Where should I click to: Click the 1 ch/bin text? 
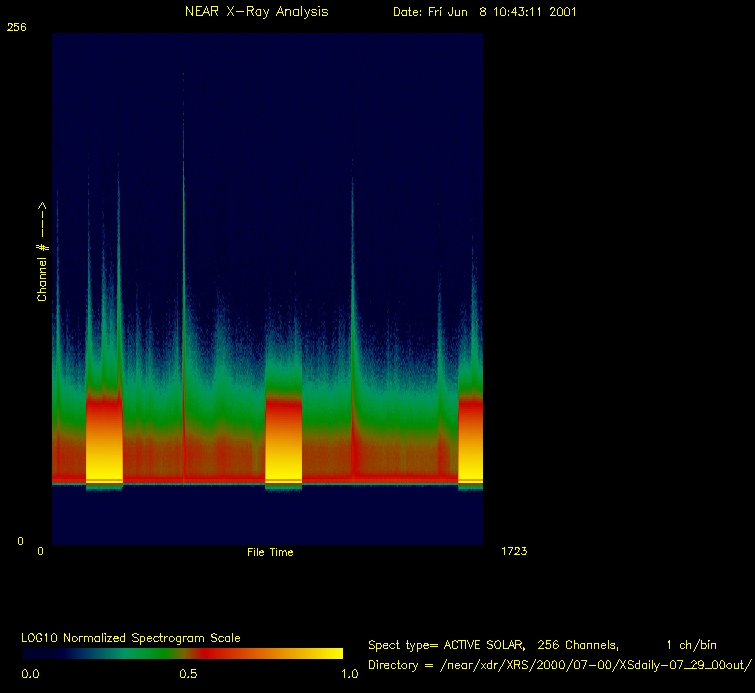[690, 645]
